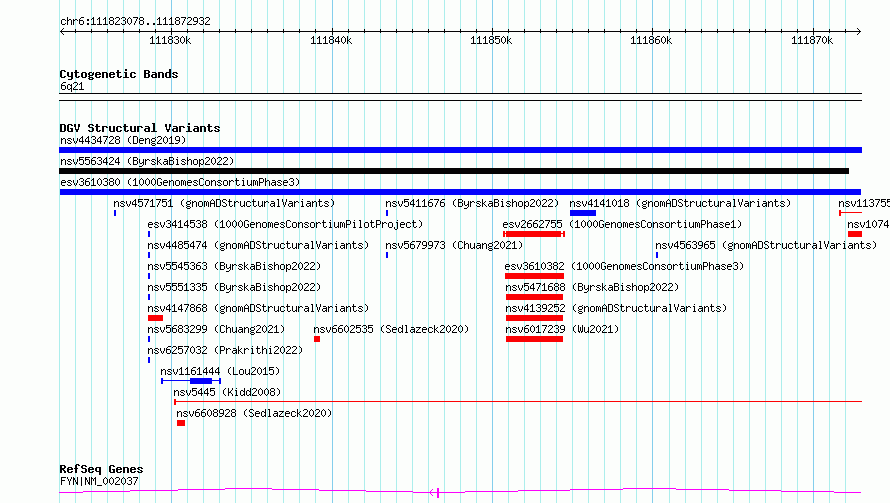Select the blue bar under nsv4434728

(460, 150)
